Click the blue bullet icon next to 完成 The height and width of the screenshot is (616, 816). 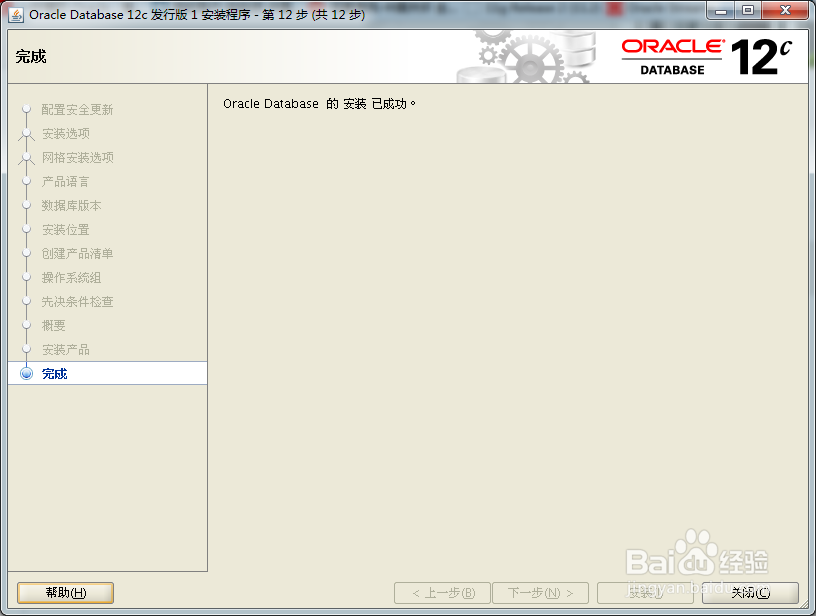pyautogui.click(x=27, y=373)
